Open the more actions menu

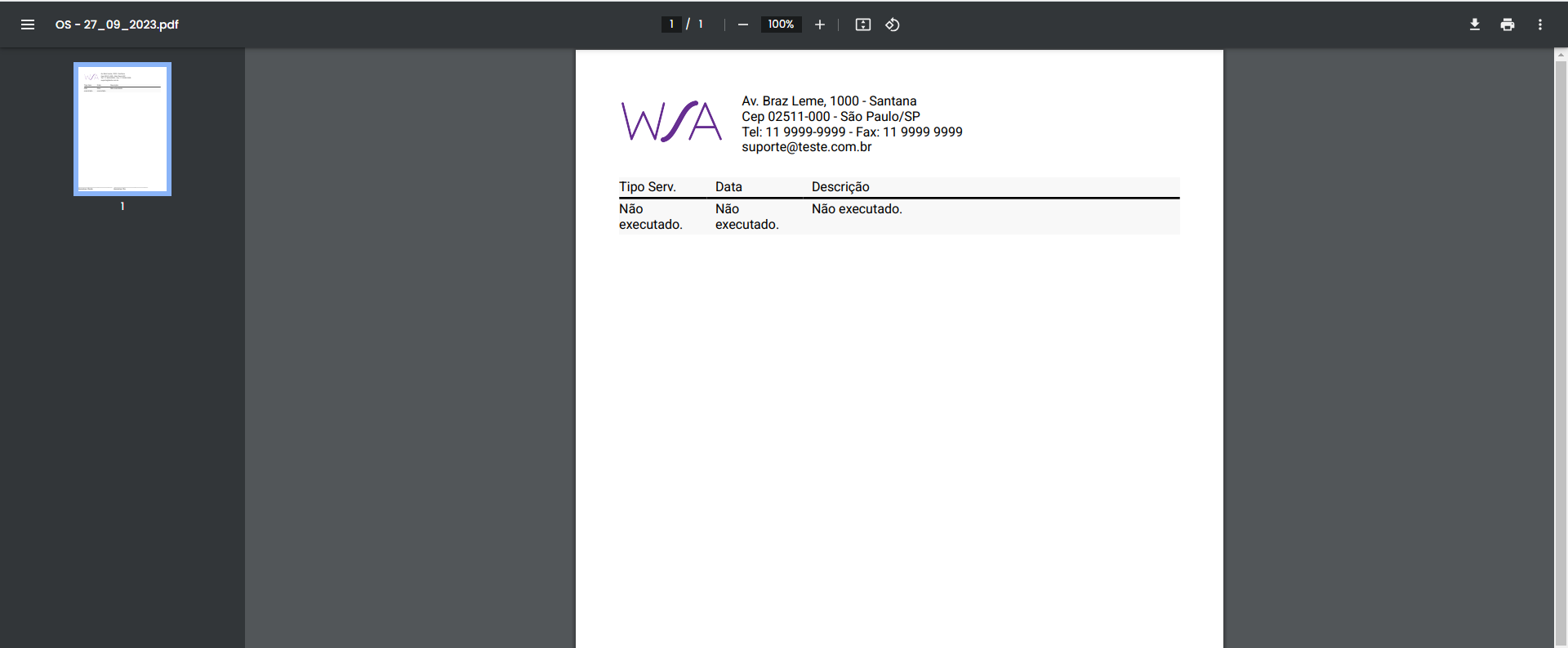coord(1540,25)
